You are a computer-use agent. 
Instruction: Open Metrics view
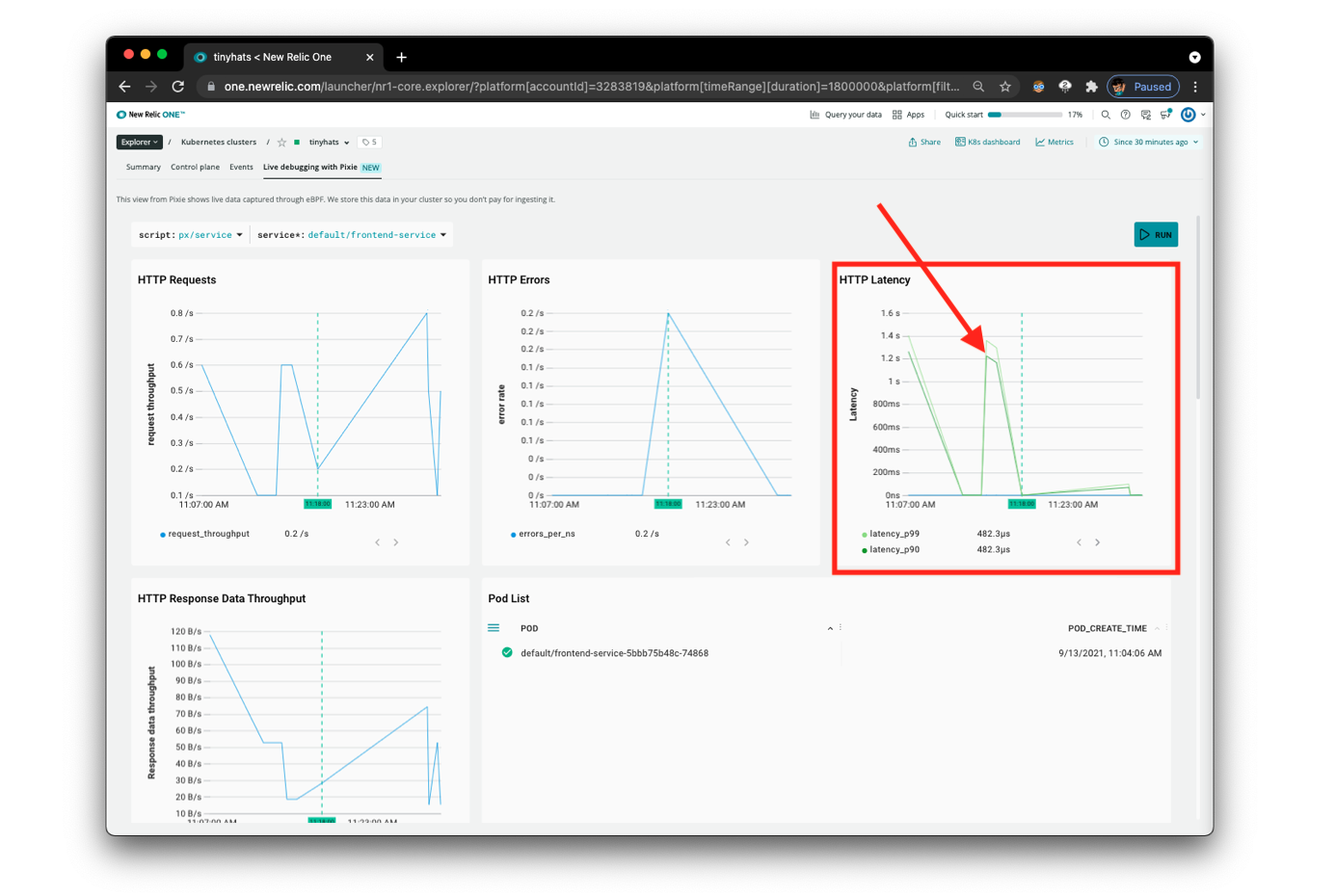1055,143
